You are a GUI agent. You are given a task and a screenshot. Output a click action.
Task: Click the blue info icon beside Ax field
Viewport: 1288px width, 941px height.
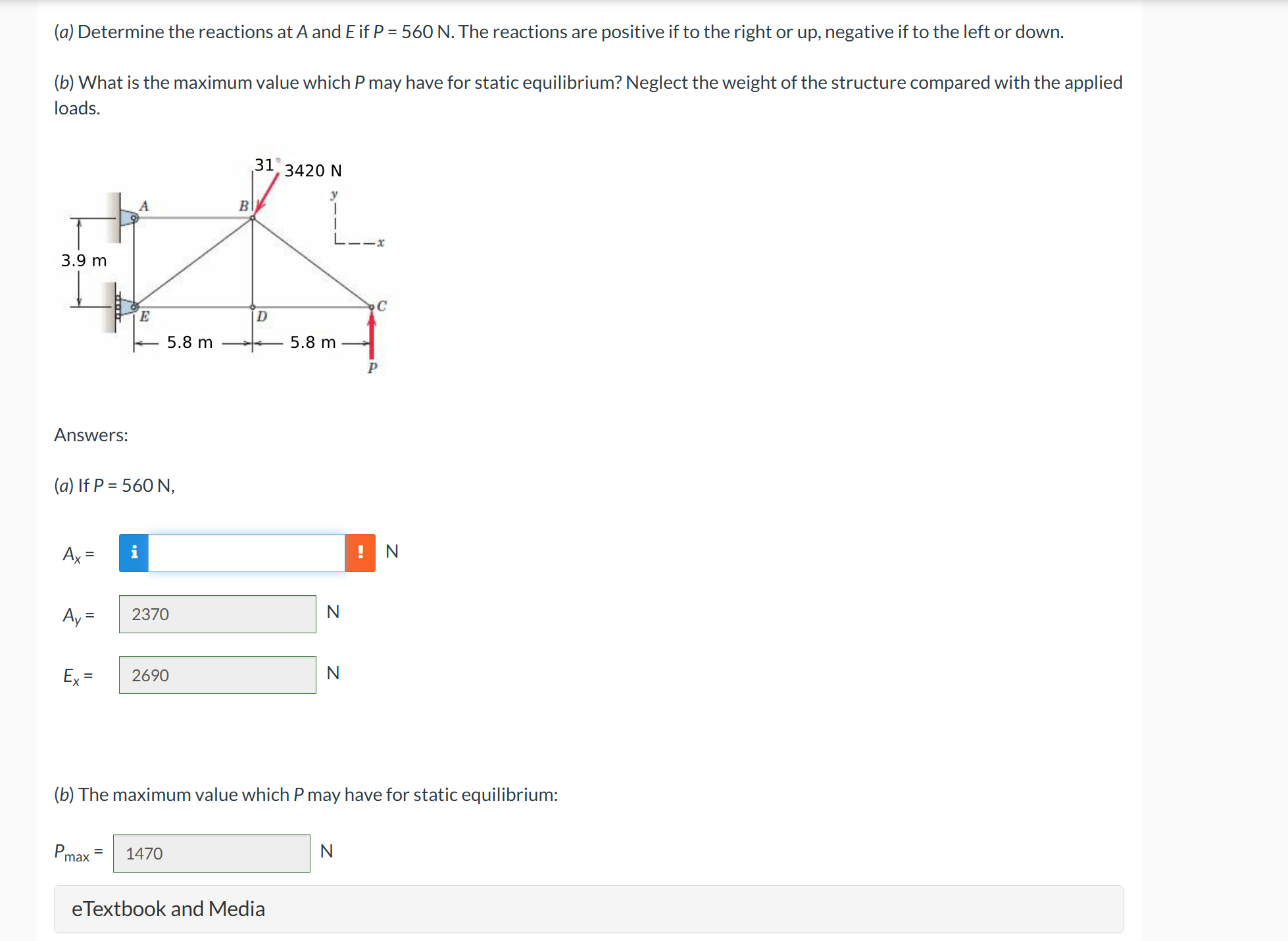pyautogui.click(x=134, y=552)
